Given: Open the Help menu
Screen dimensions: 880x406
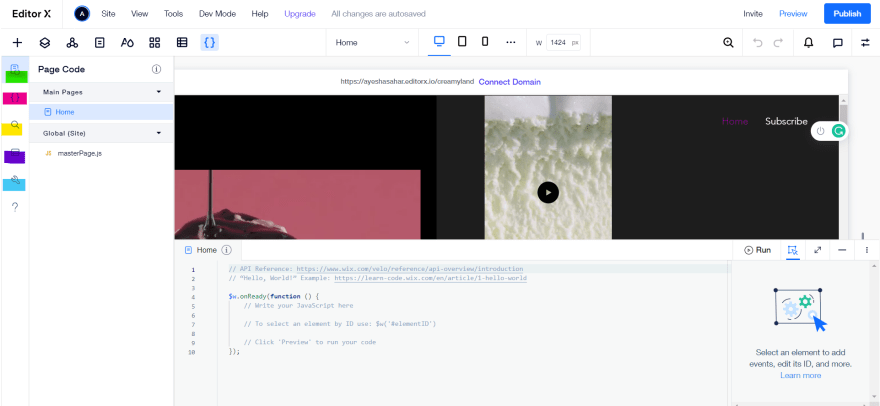Looking at the screenshot, I should click(260, 14).
